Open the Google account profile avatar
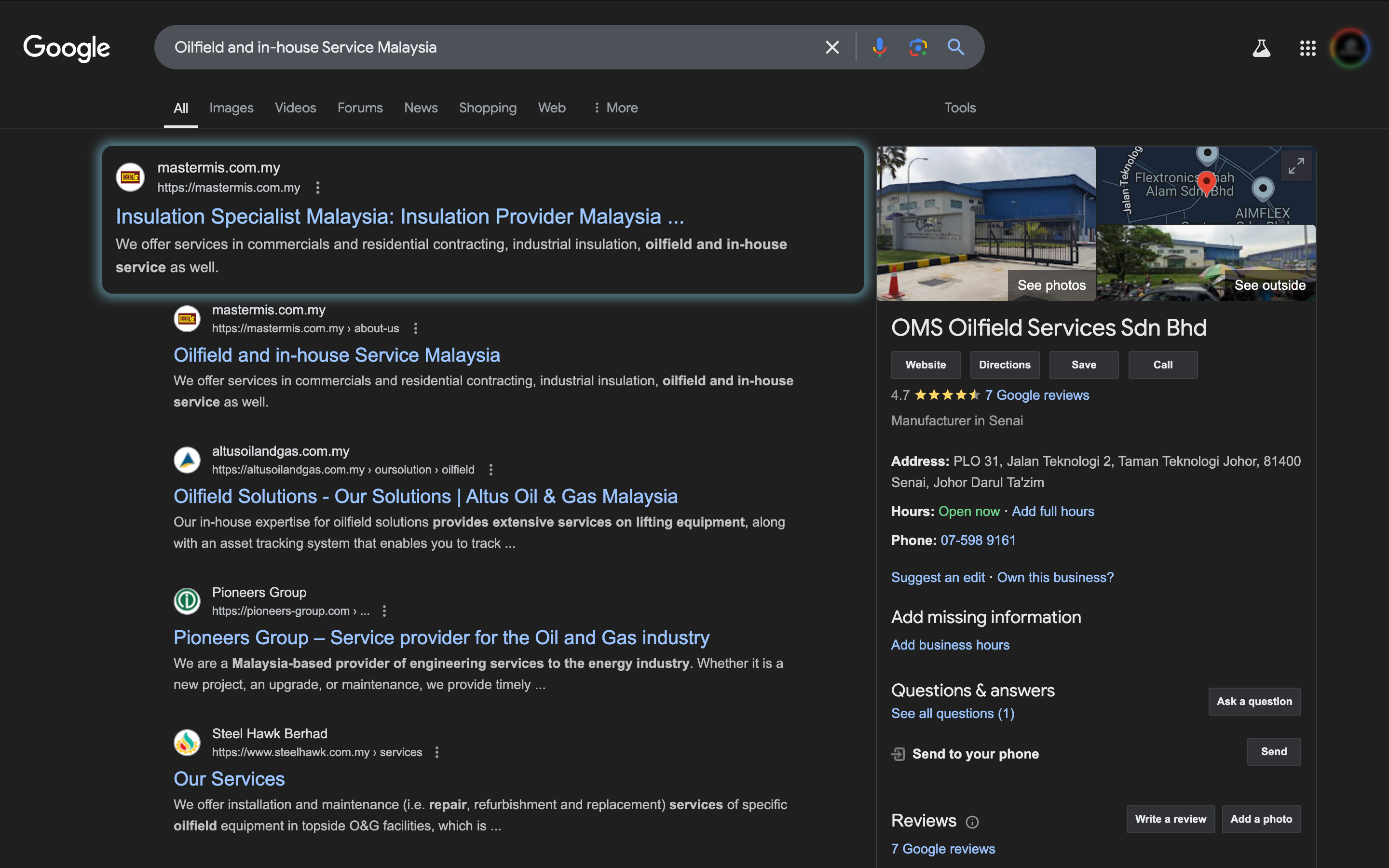 click(x=1350, y=48)
